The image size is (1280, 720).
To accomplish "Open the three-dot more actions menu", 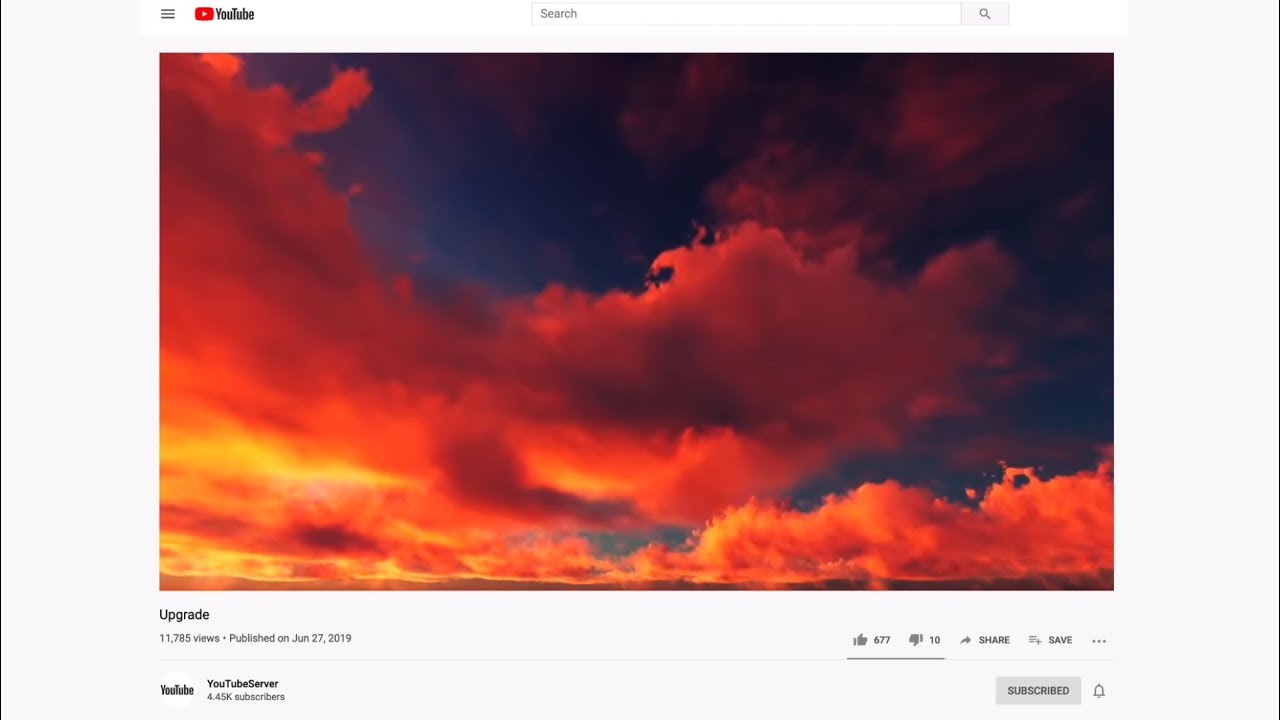I will click(1099, 641).
